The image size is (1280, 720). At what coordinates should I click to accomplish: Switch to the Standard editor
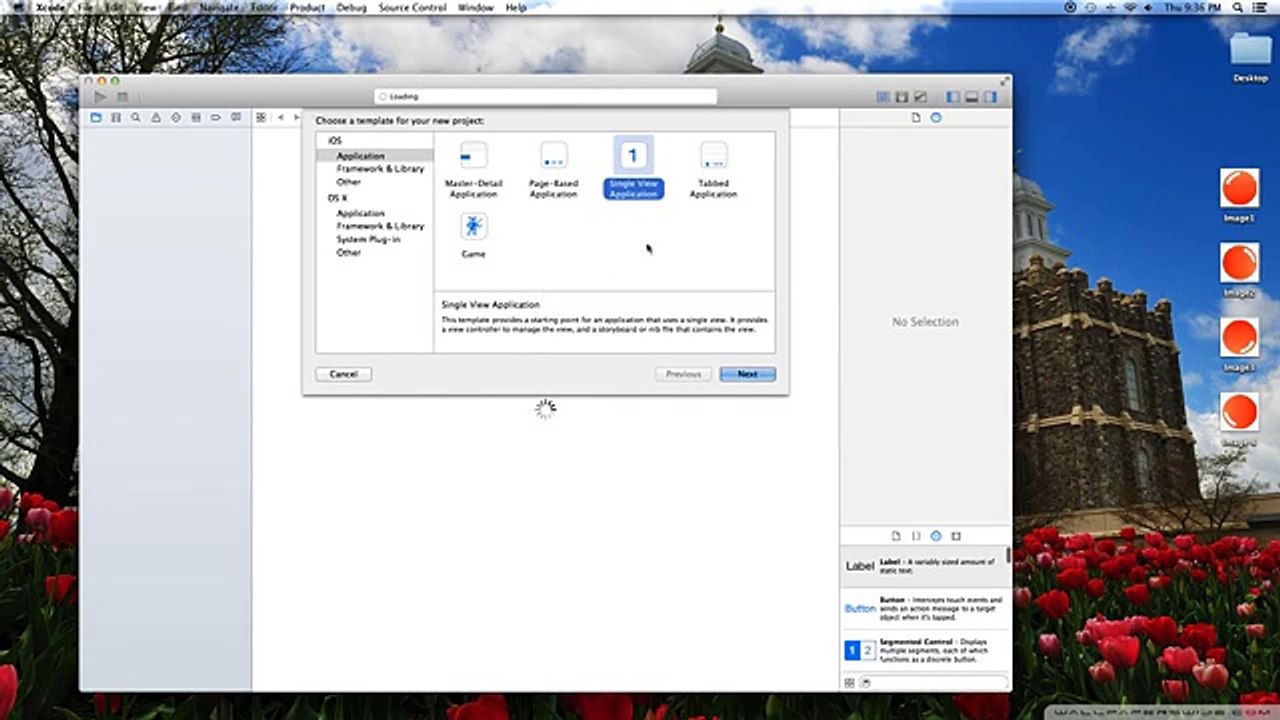coord(883,97)
